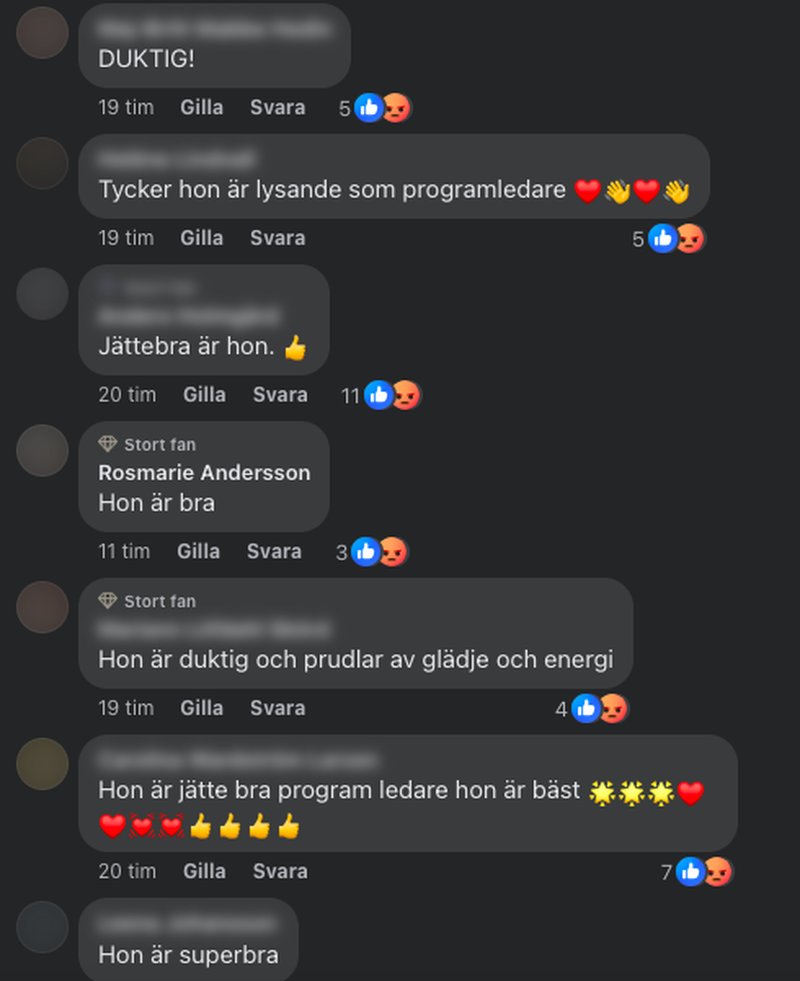
Task: Click Gilla under Rosmarie Andersson's comment
Action: click(198, 551)
